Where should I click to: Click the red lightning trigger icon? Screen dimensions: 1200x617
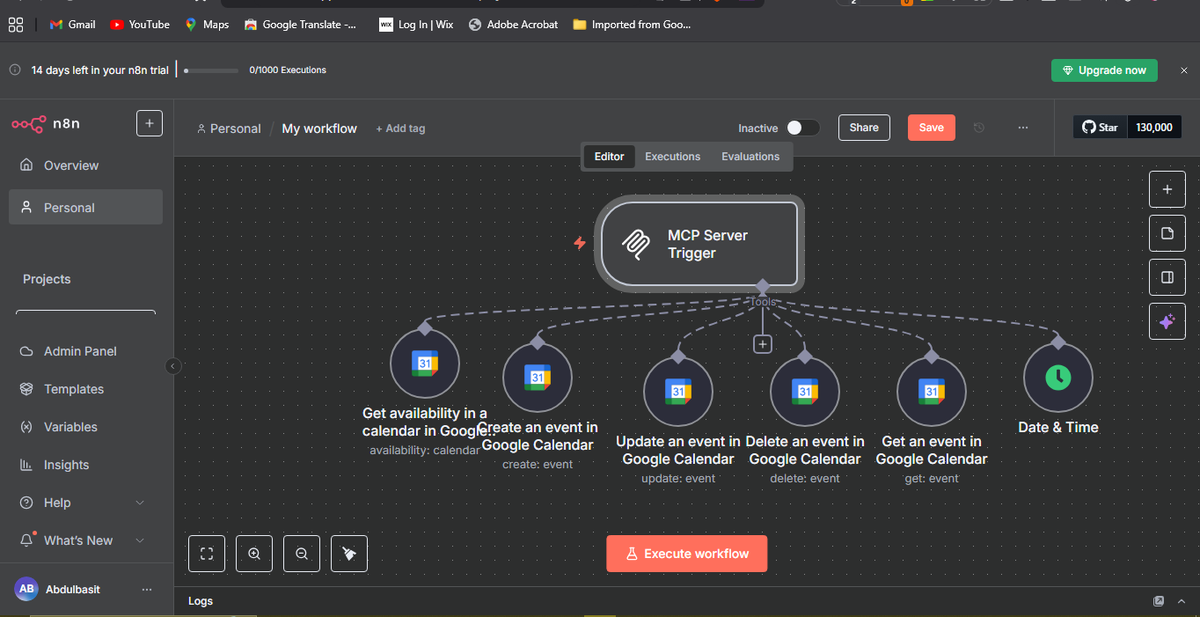[579, 243]
